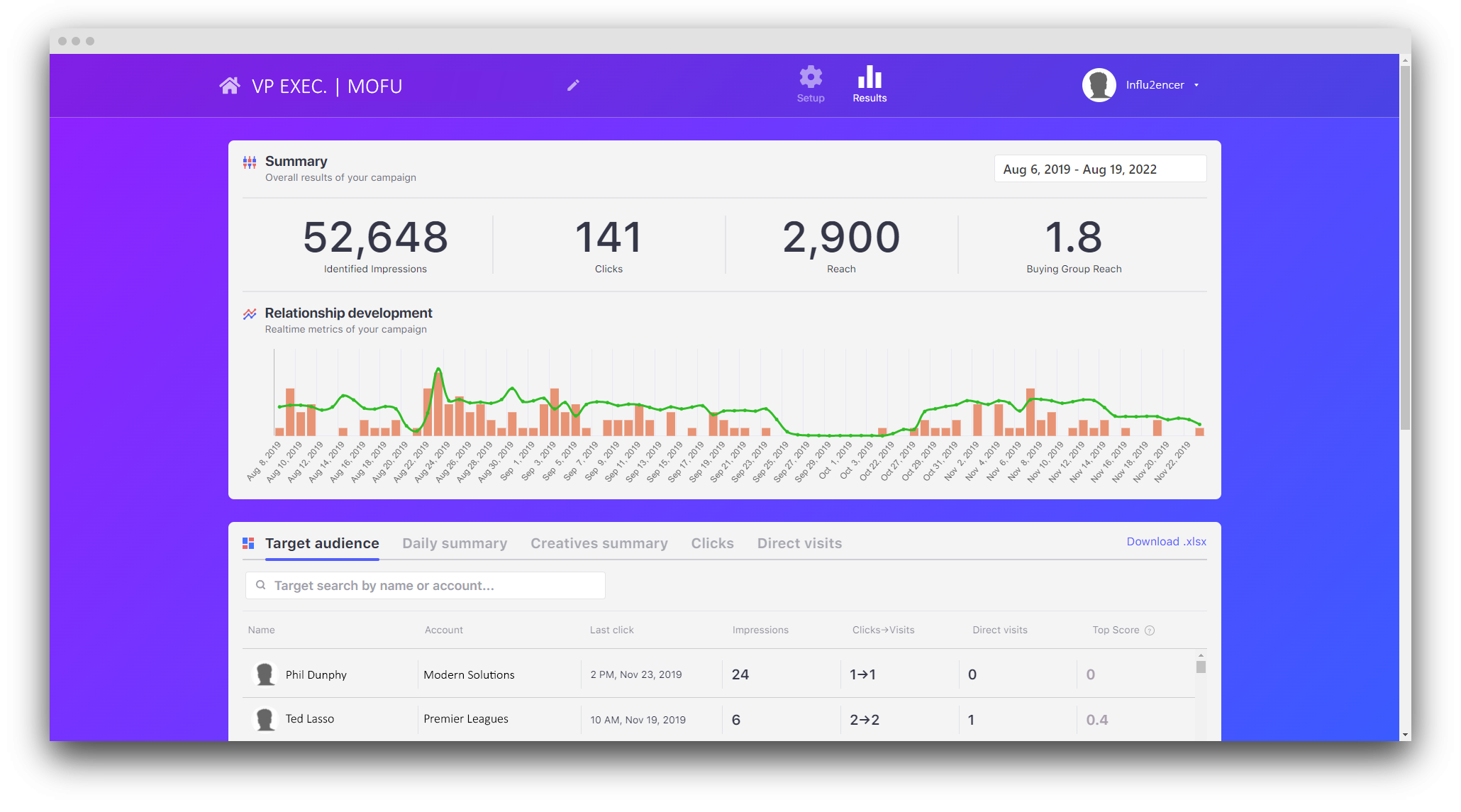Click the home icon beside campaign title
The width and height of the screenshot is (1461, 812).
229,86
